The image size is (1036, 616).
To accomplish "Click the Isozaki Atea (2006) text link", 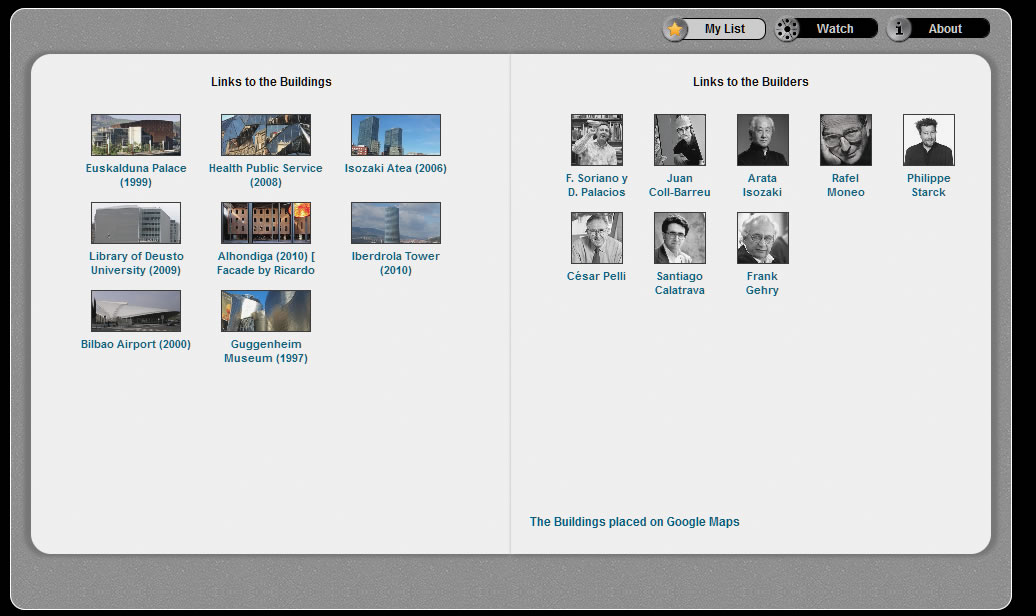I will [396, 168].
